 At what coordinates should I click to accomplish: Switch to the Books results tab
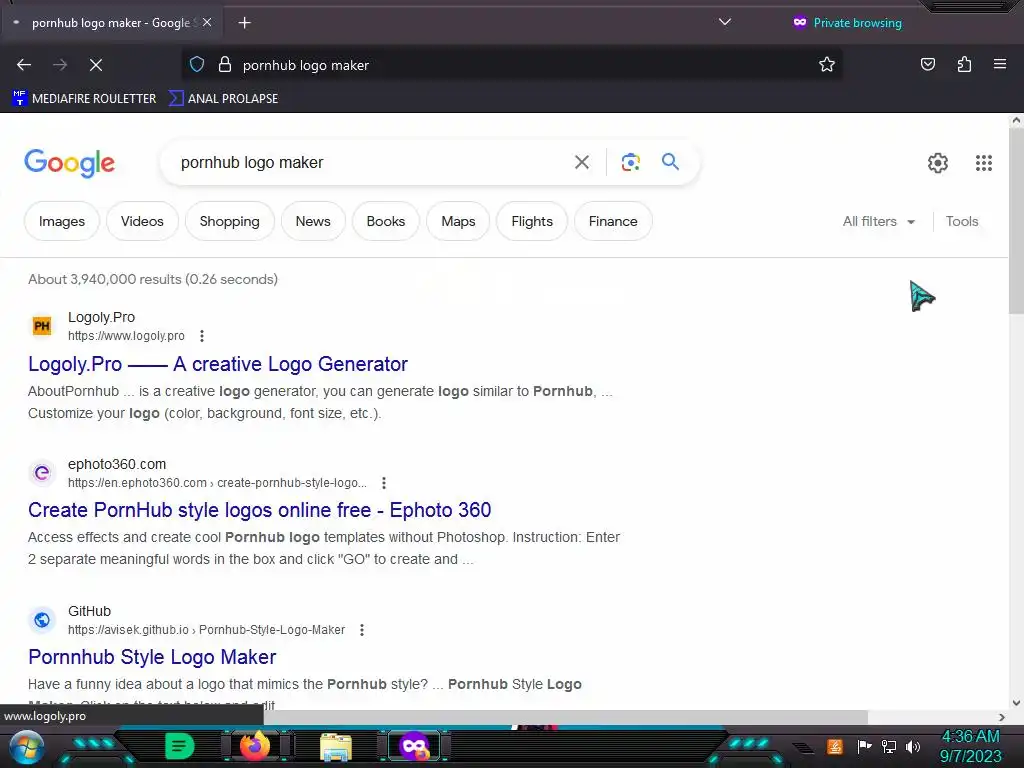pyautogui.click(x=386, y=221)
